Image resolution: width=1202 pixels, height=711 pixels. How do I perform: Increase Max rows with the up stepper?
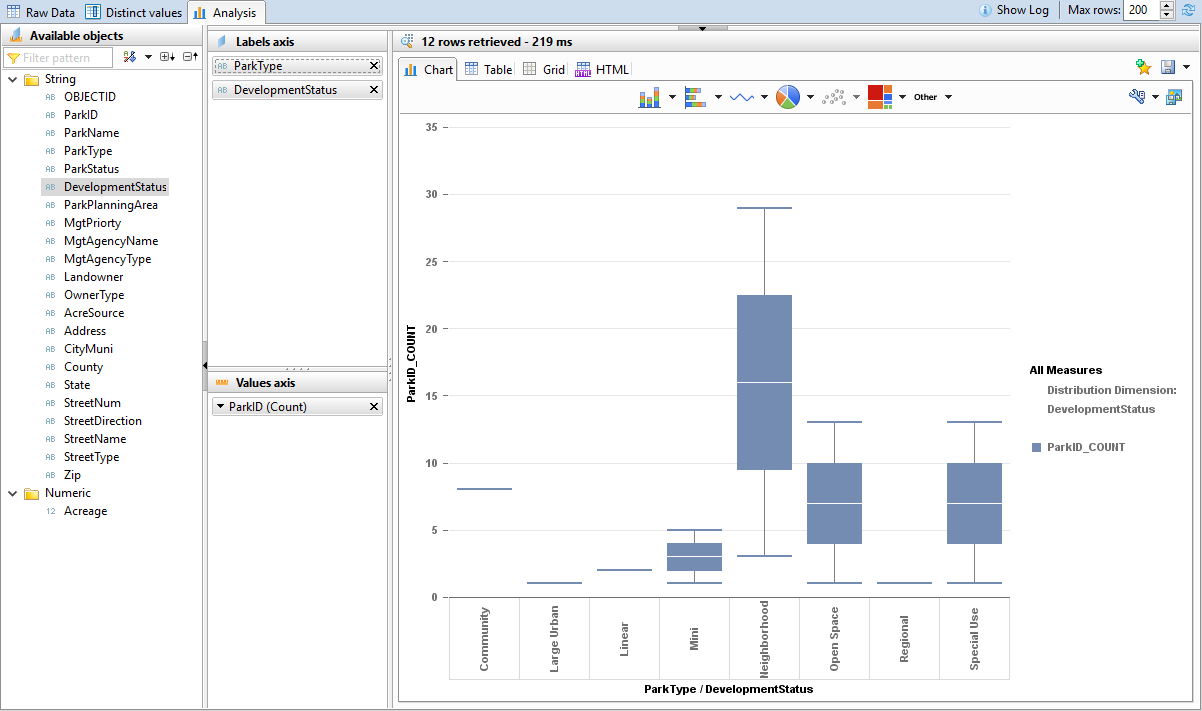(x=1166, y=6)
